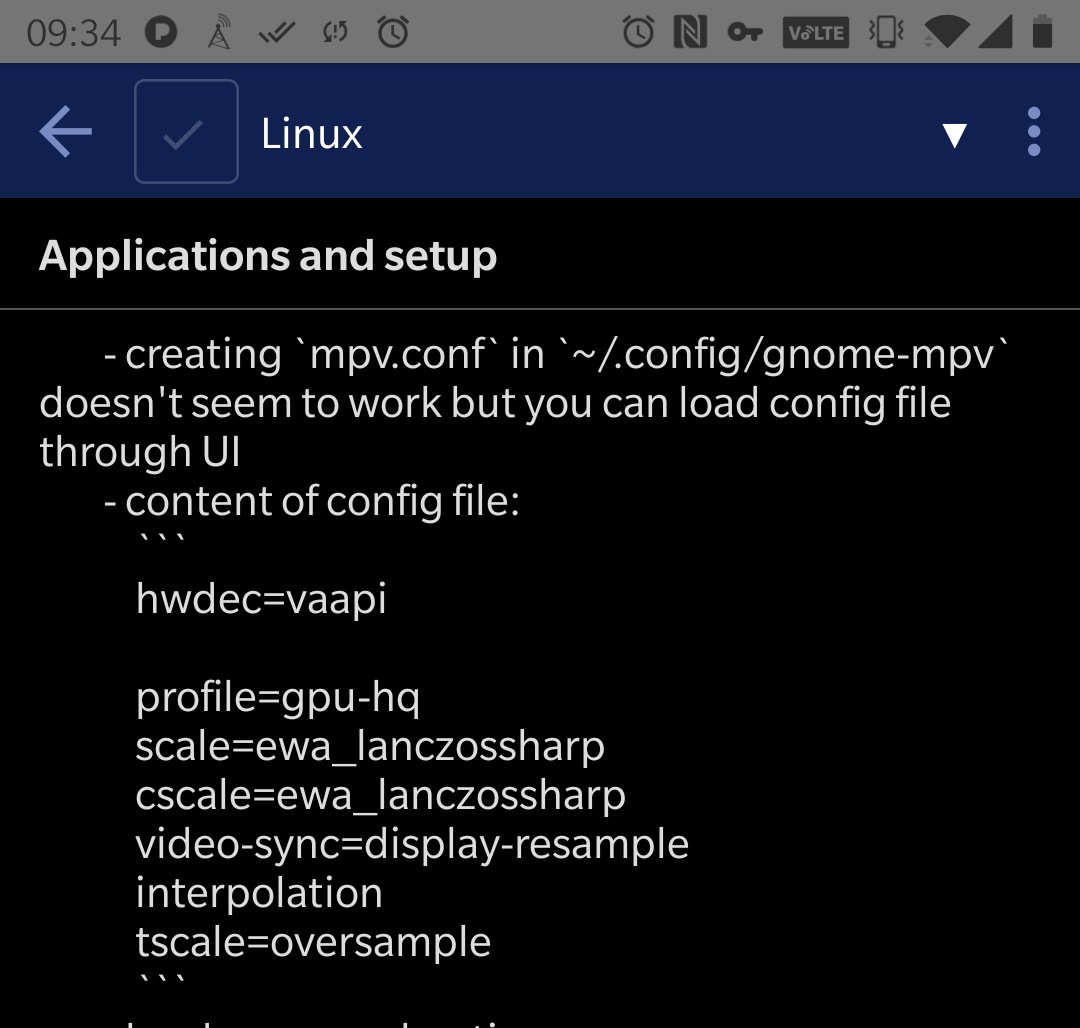Select the battery status icon
The height and width of the screenshot is (1028, 1080).
[1041, 31]
